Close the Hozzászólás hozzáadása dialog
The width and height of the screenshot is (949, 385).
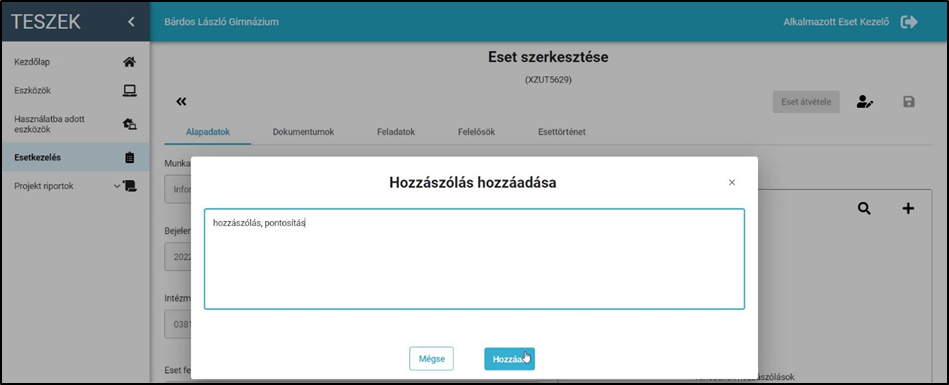tap(732, 182)
